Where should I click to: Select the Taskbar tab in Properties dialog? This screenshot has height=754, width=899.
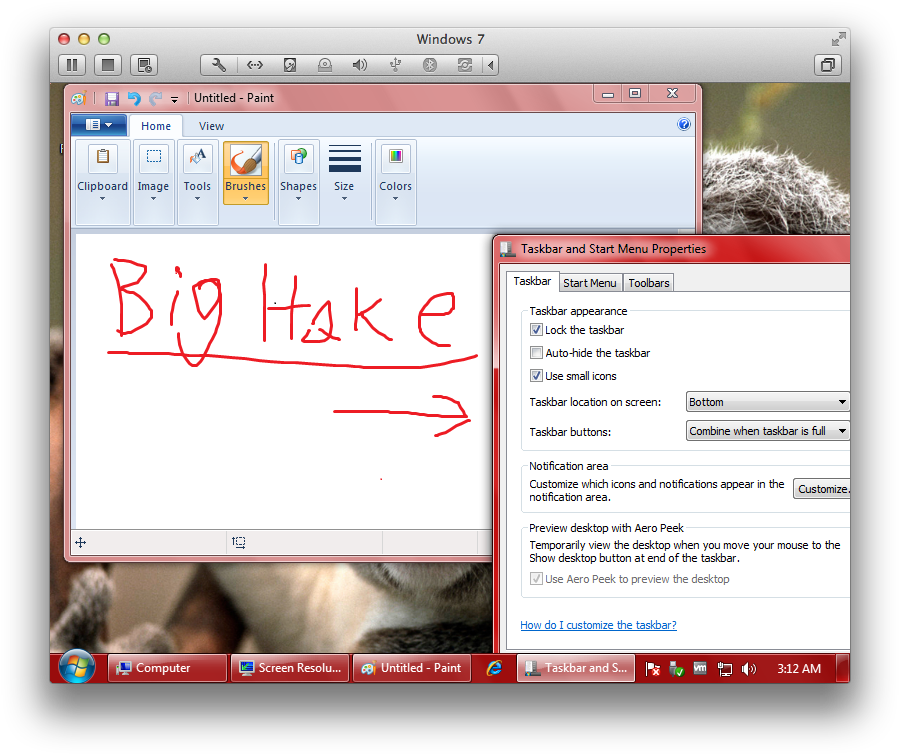click(532, 282)
